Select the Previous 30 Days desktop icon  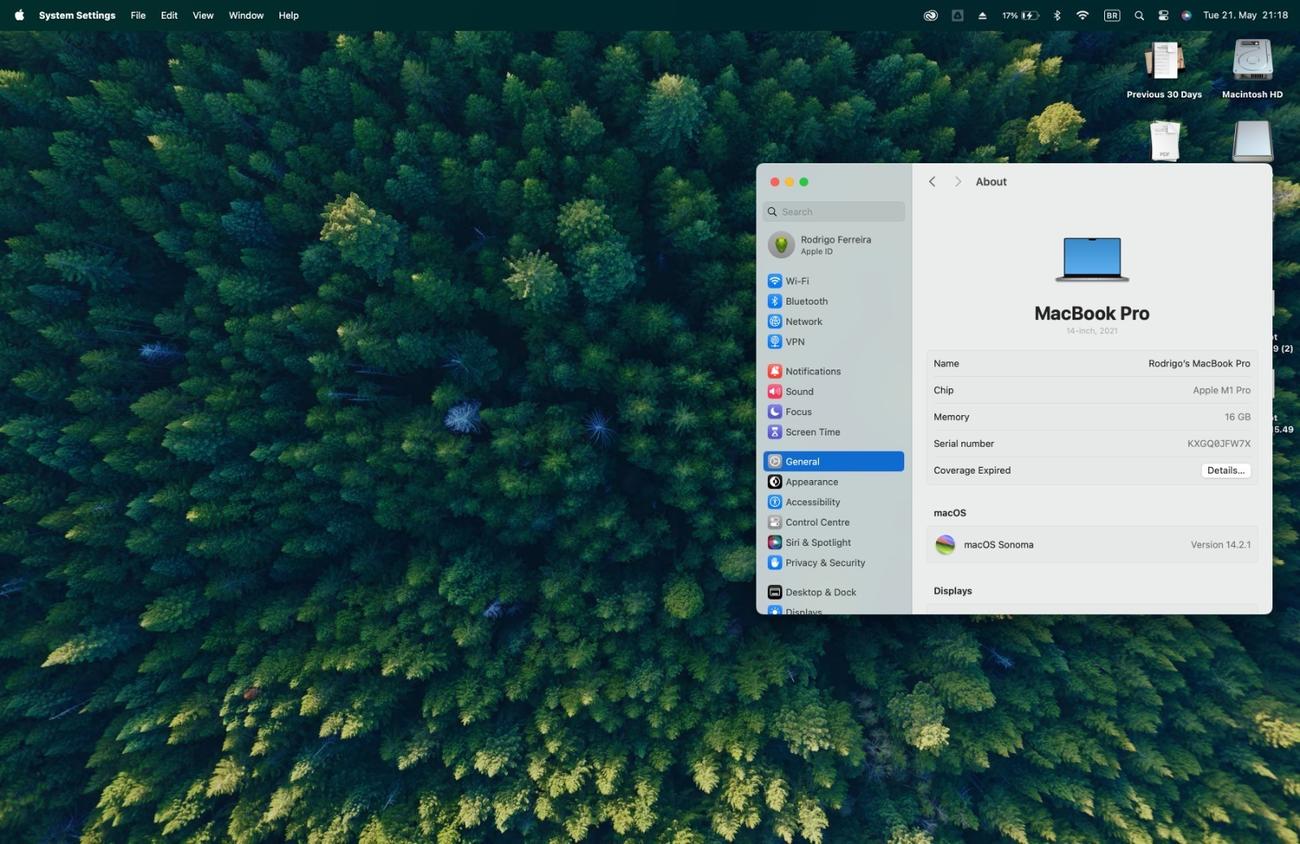pos(1164,69)
